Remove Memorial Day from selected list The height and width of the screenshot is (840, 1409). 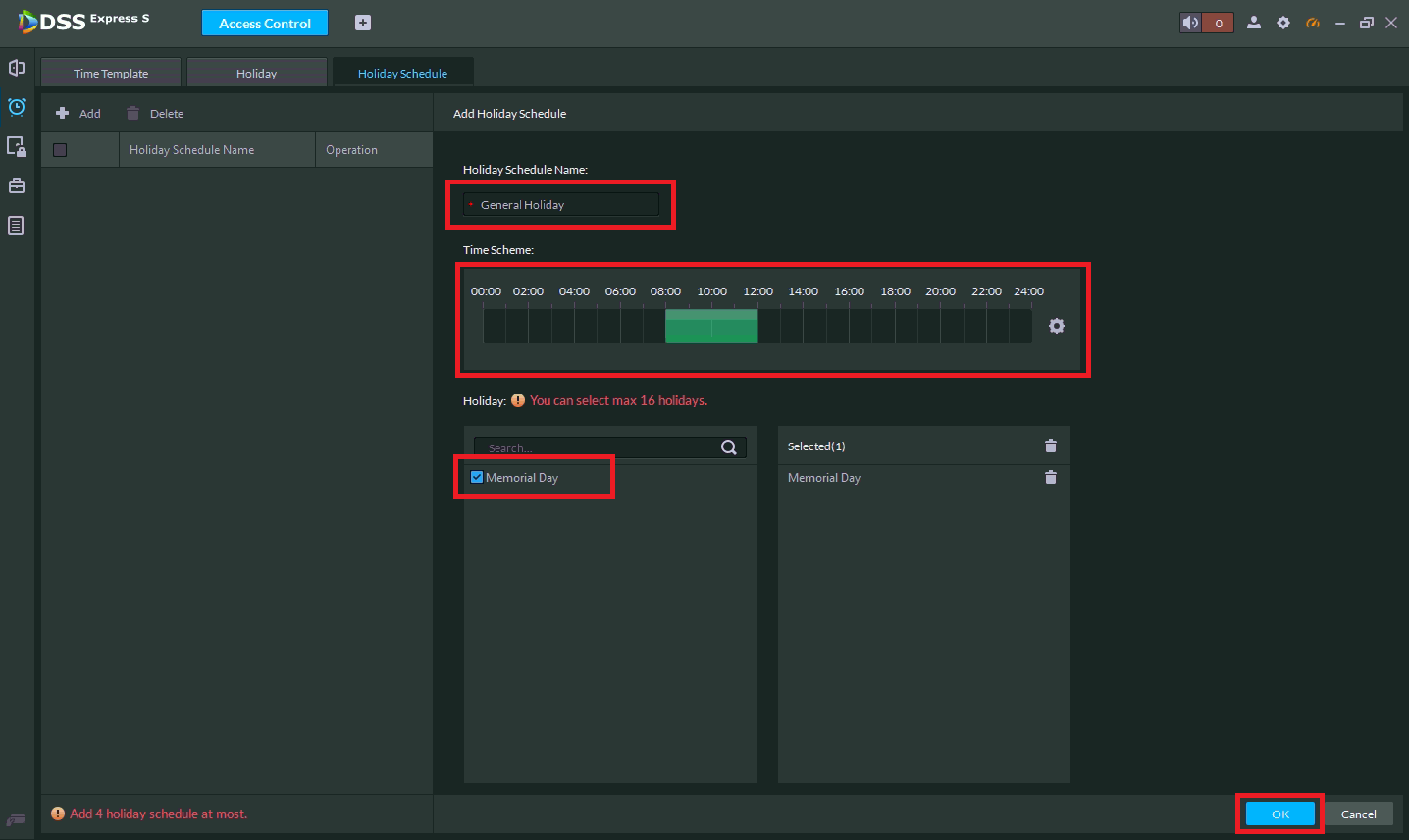(1050, 478)
